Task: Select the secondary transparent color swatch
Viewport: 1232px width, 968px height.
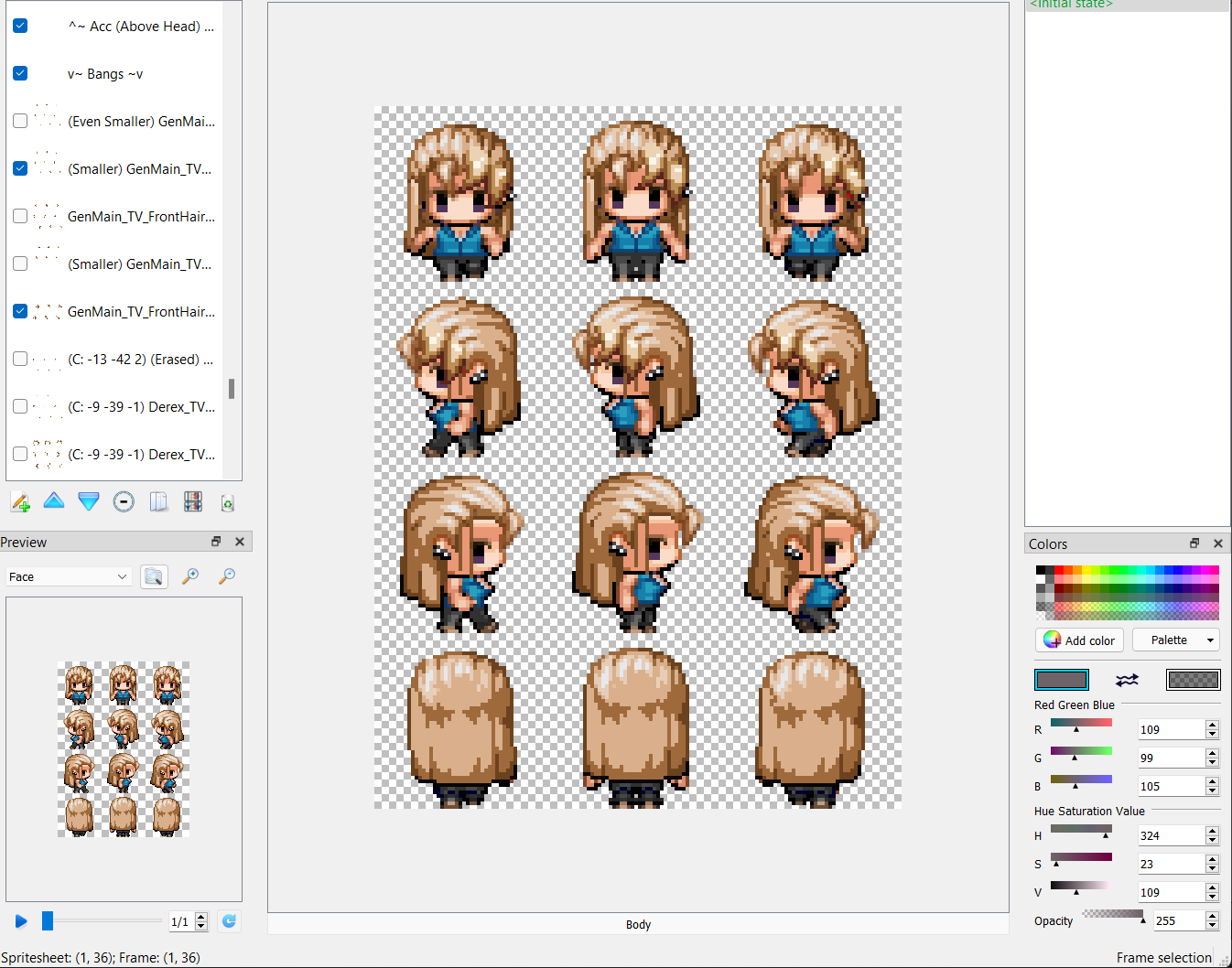Action: tap(1193, 680)
